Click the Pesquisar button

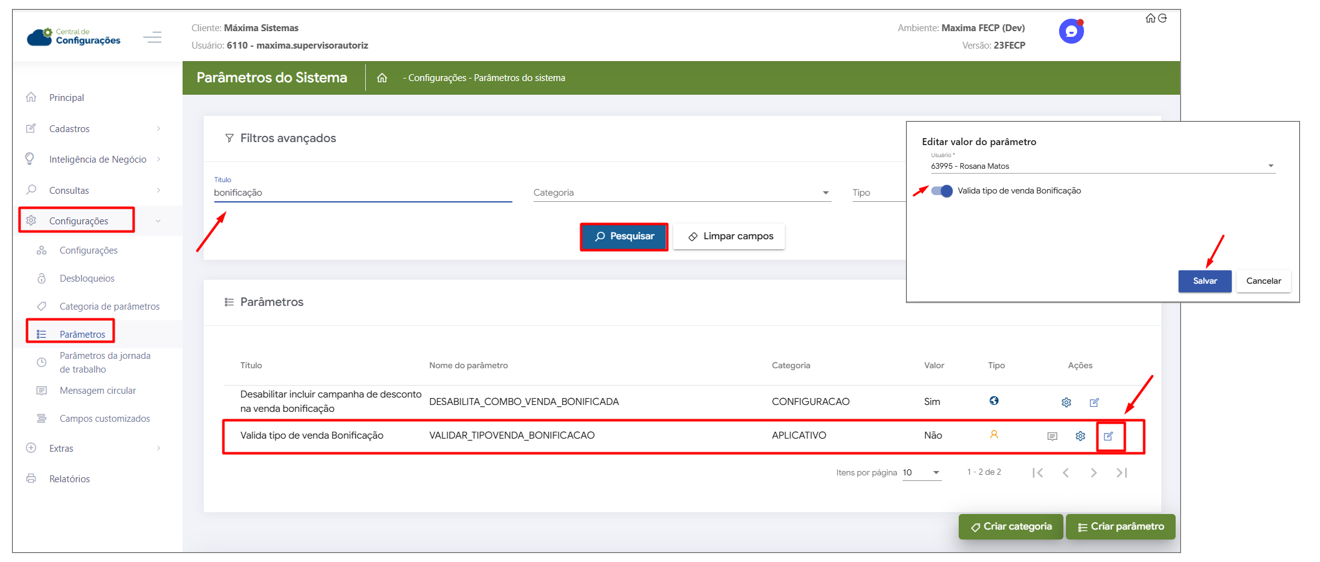[x=624, y=237]
